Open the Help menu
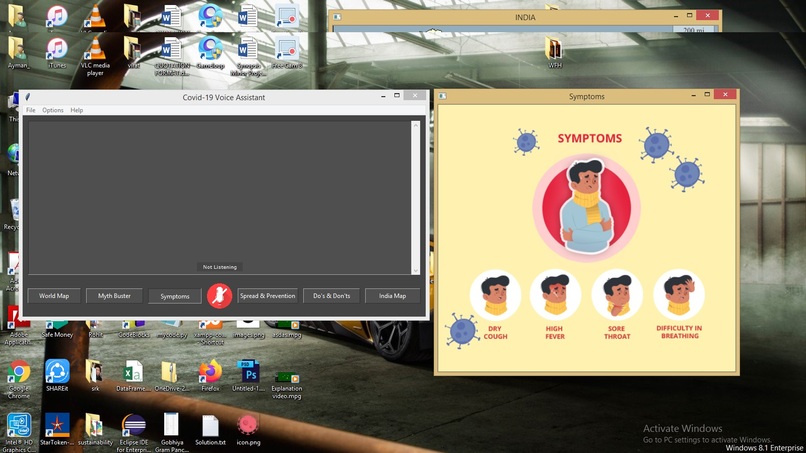The width and height of the screenshot is (806, 453). coord(77,110)
